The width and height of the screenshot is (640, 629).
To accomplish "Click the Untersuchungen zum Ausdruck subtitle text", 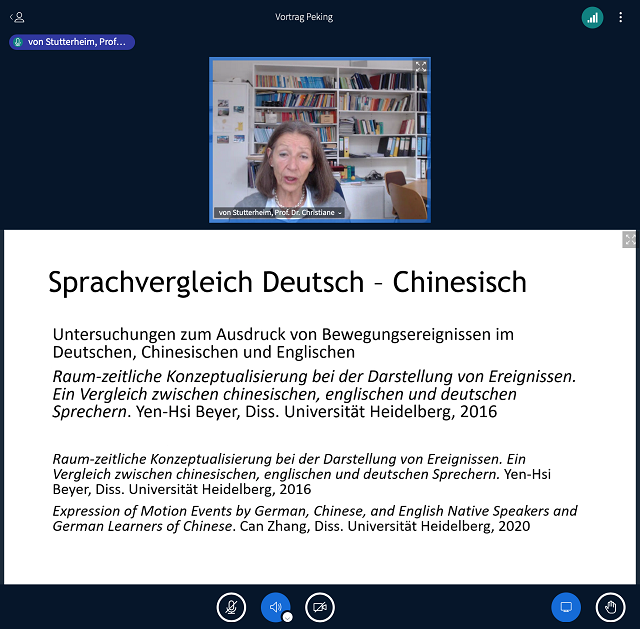I will point(283,343).
